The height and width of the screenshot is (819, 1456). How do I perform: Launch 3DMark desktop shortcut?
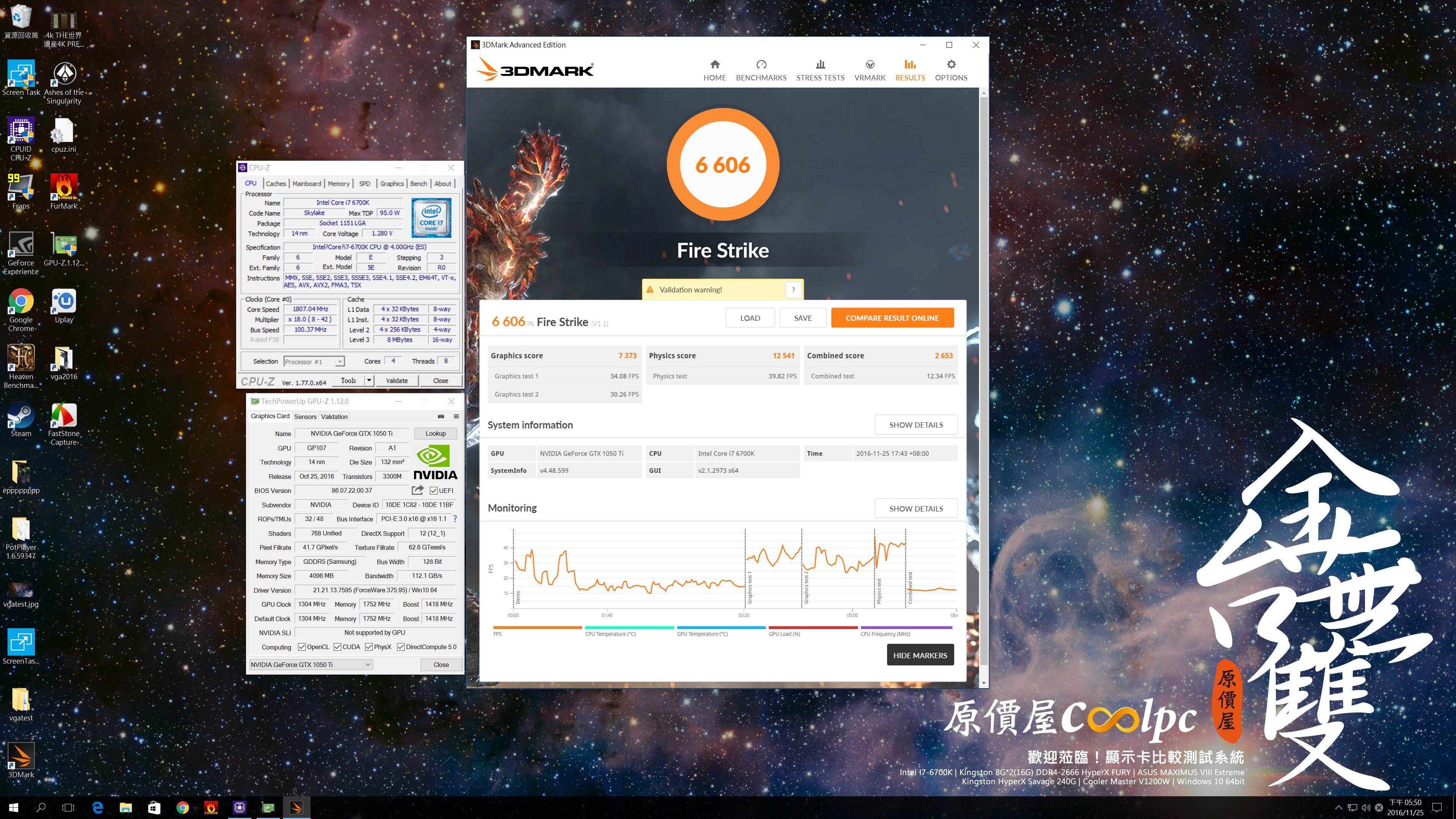[x=21, y=761]
